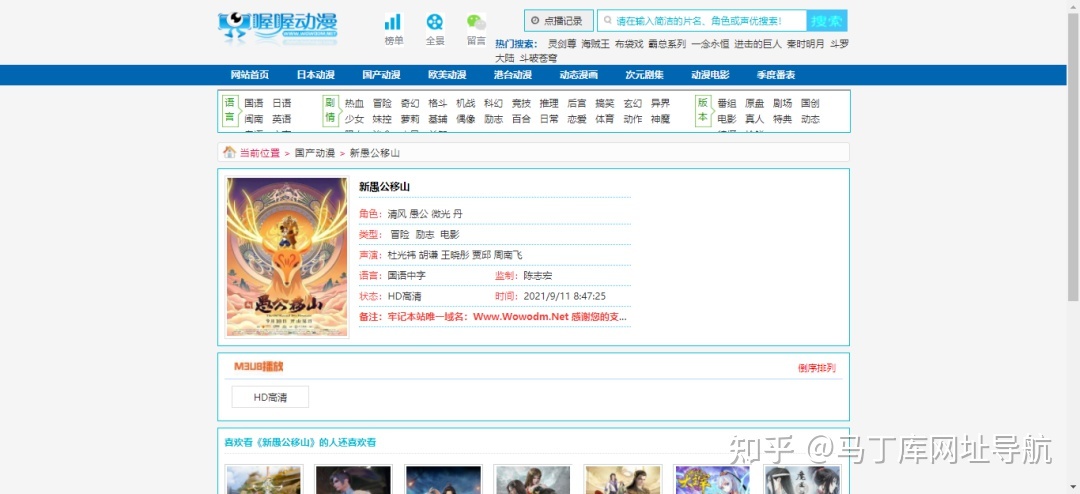Viewport: 1080px width, 494px height.
Task: Open the 国产动漫 nav menu item
Action: pos(381,75)
